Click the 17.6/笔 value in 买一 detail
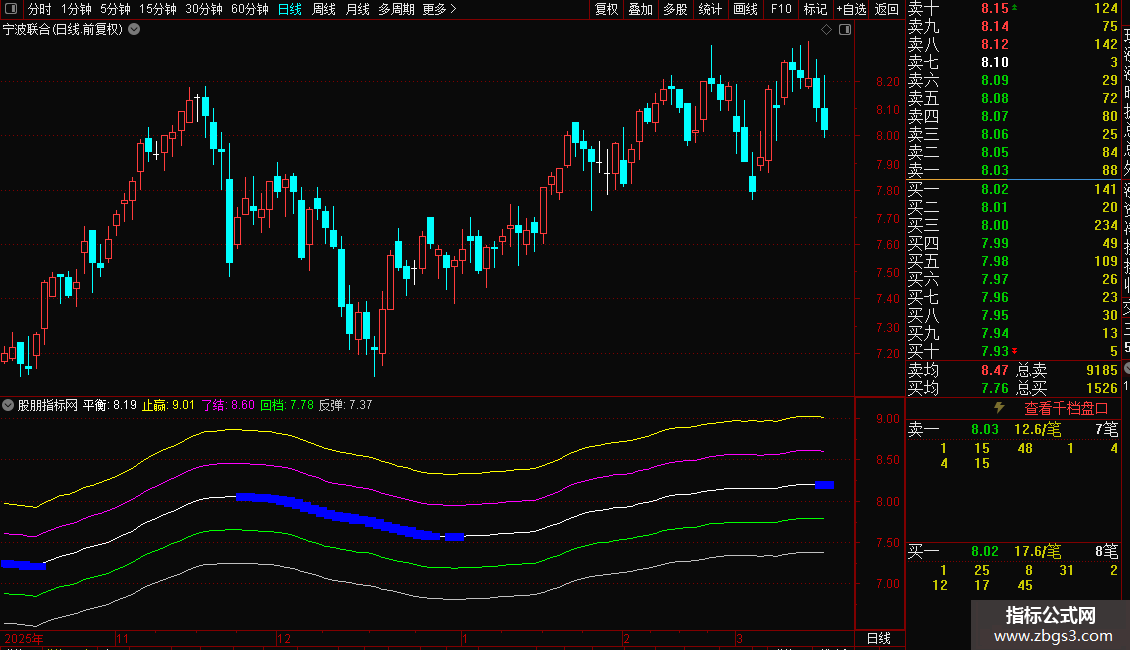 point(1037,551)
